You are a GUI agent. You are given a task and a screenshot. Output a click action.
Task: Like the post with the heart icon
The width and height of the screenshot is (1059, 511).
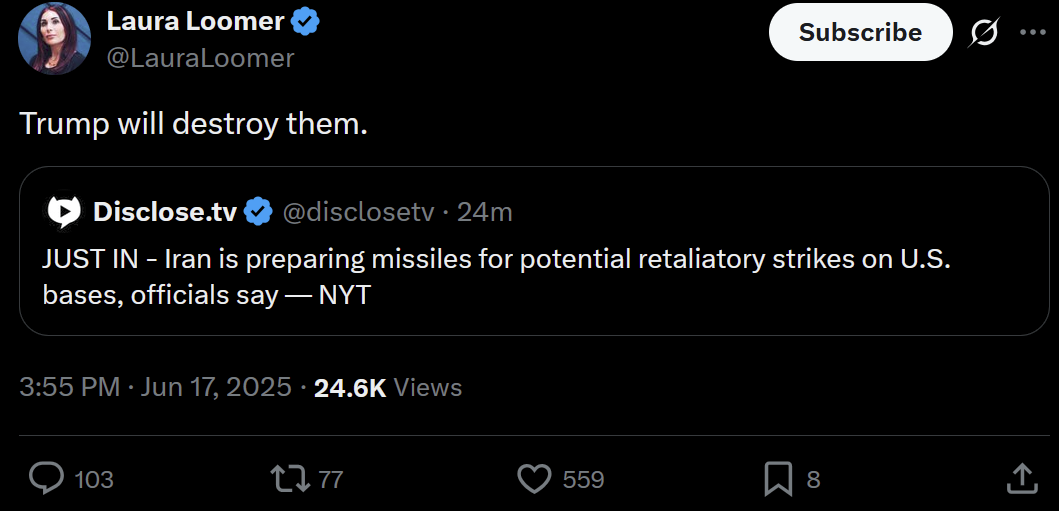click(534, 479)
